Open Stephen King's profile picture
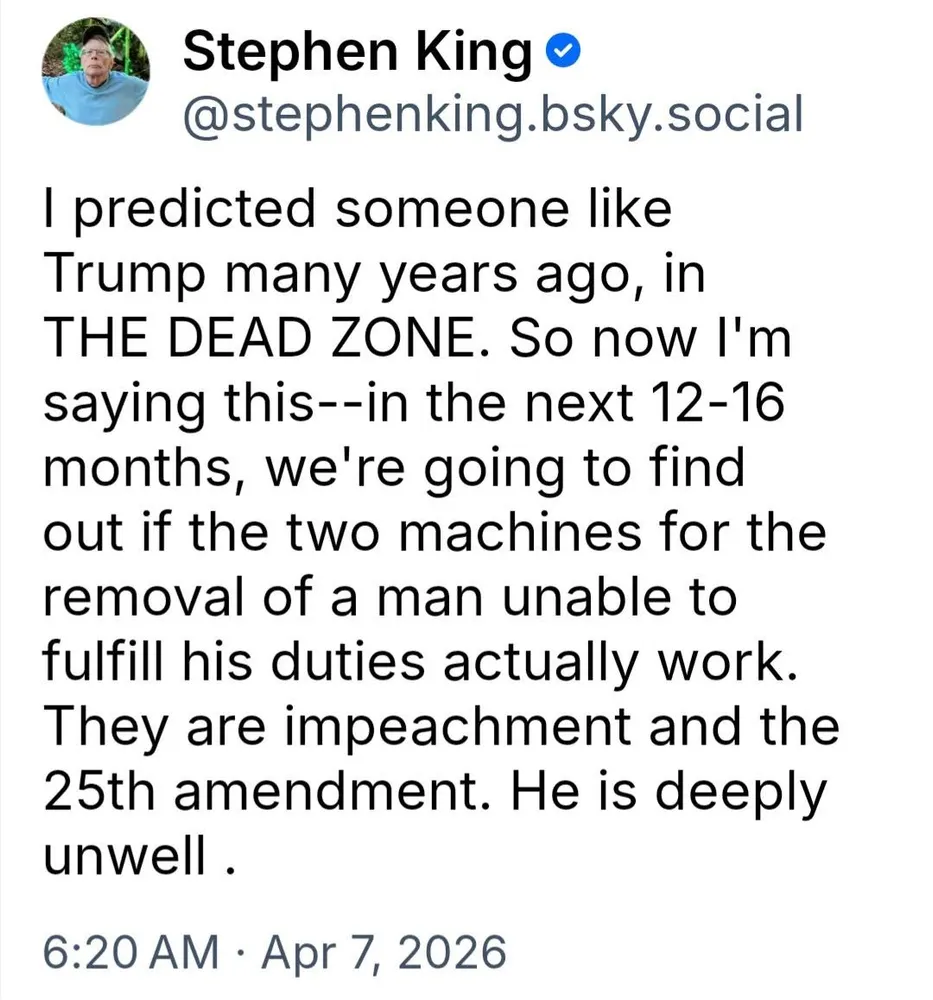Screen dimensions: 933x1000 coord(96,75)
